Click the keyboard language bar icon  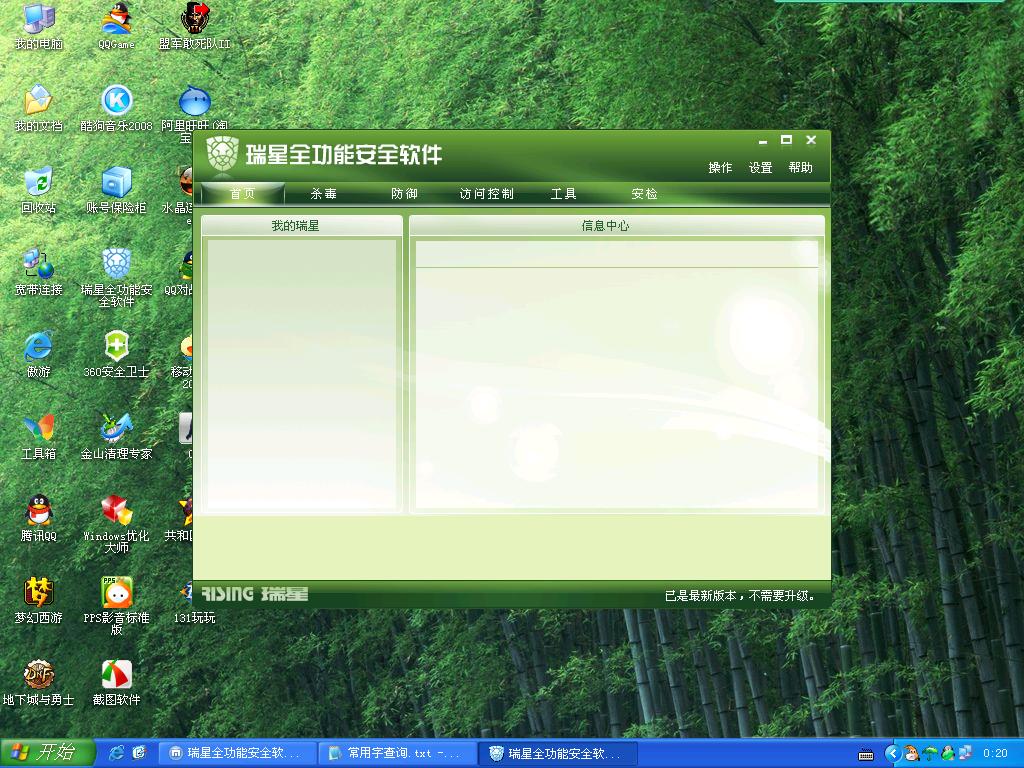pos(866,755)
